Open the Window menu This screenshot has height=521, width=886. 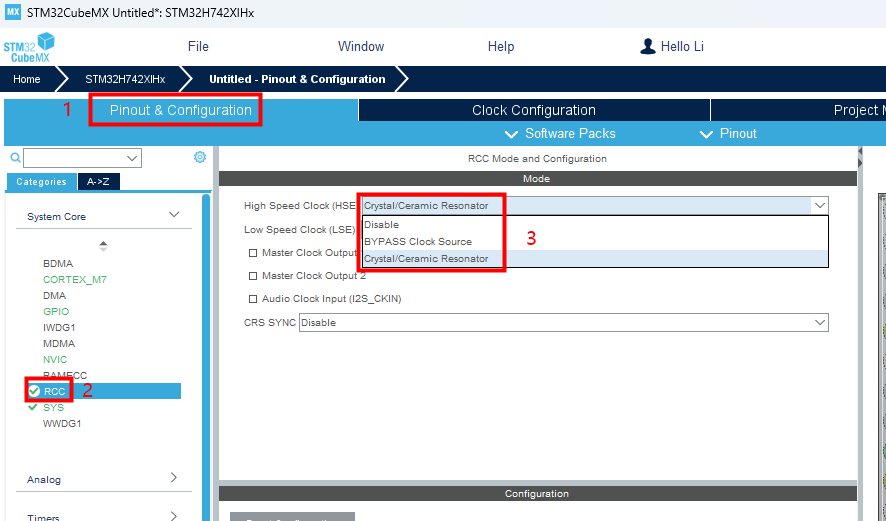coord(361,46)
